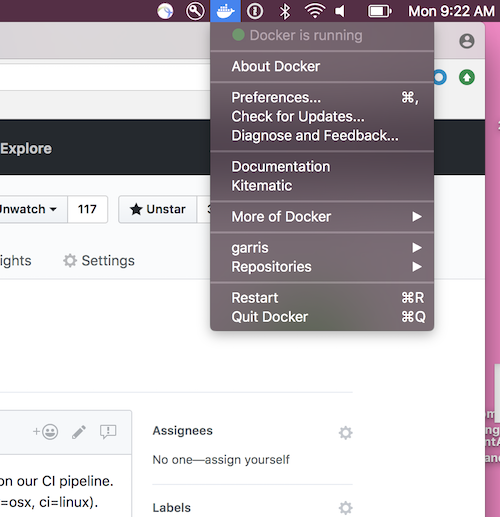Click the Assignees heading
The image size is (500, 517).
pos(182,431)
